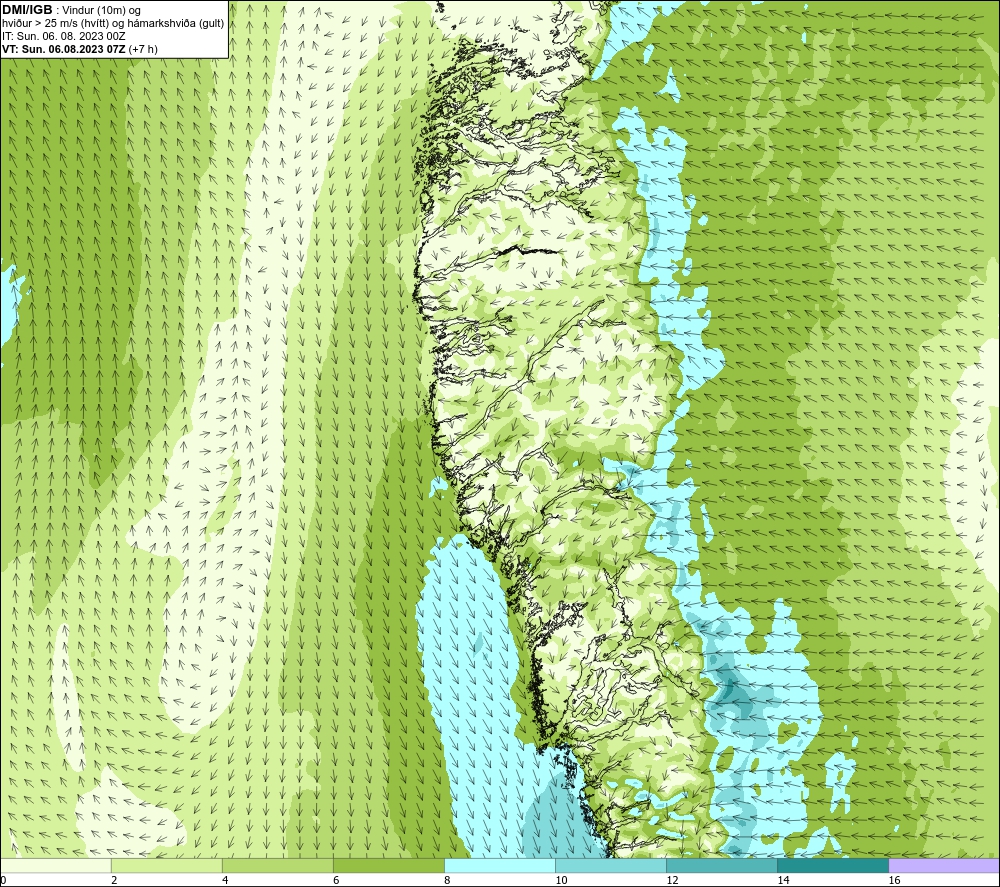This screenshot has width=1000, height=887.
Task: Click the 10–12 m/s turquoise swatch
Action: point(611,865)
